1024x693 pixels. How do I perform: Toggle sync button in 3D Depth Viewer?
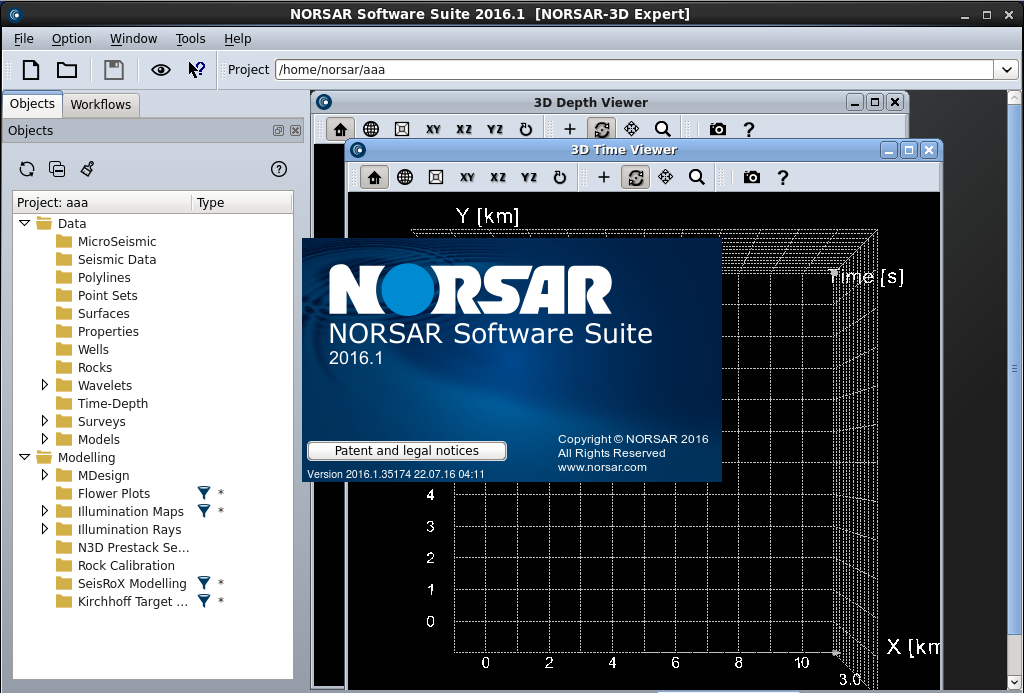point(601,129)
